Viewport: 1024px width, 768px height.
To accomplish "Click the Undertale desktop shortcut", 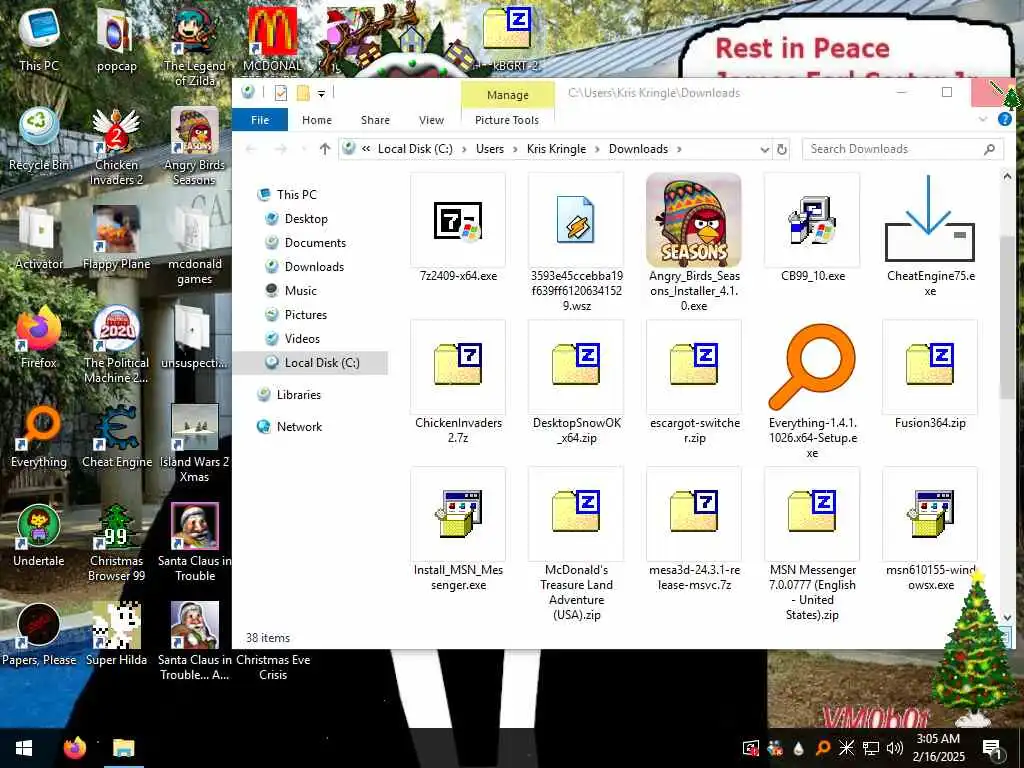I will pos(39,536).
